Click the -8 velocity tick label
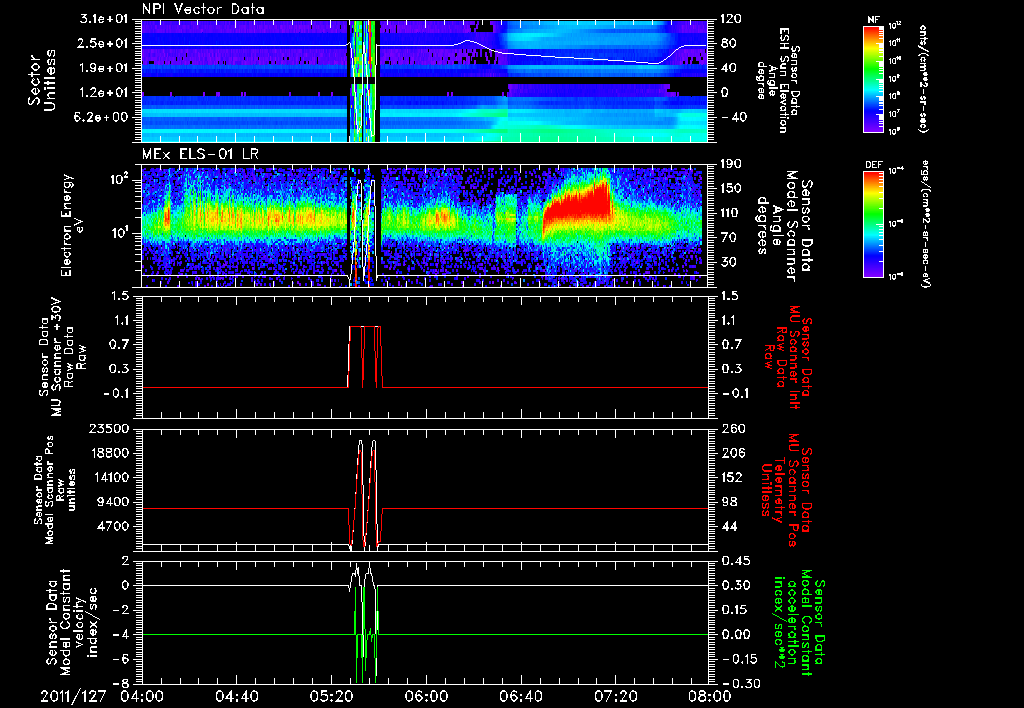Screen dimensions: 1024x708 pyautogui.click(x=123, y=684)
